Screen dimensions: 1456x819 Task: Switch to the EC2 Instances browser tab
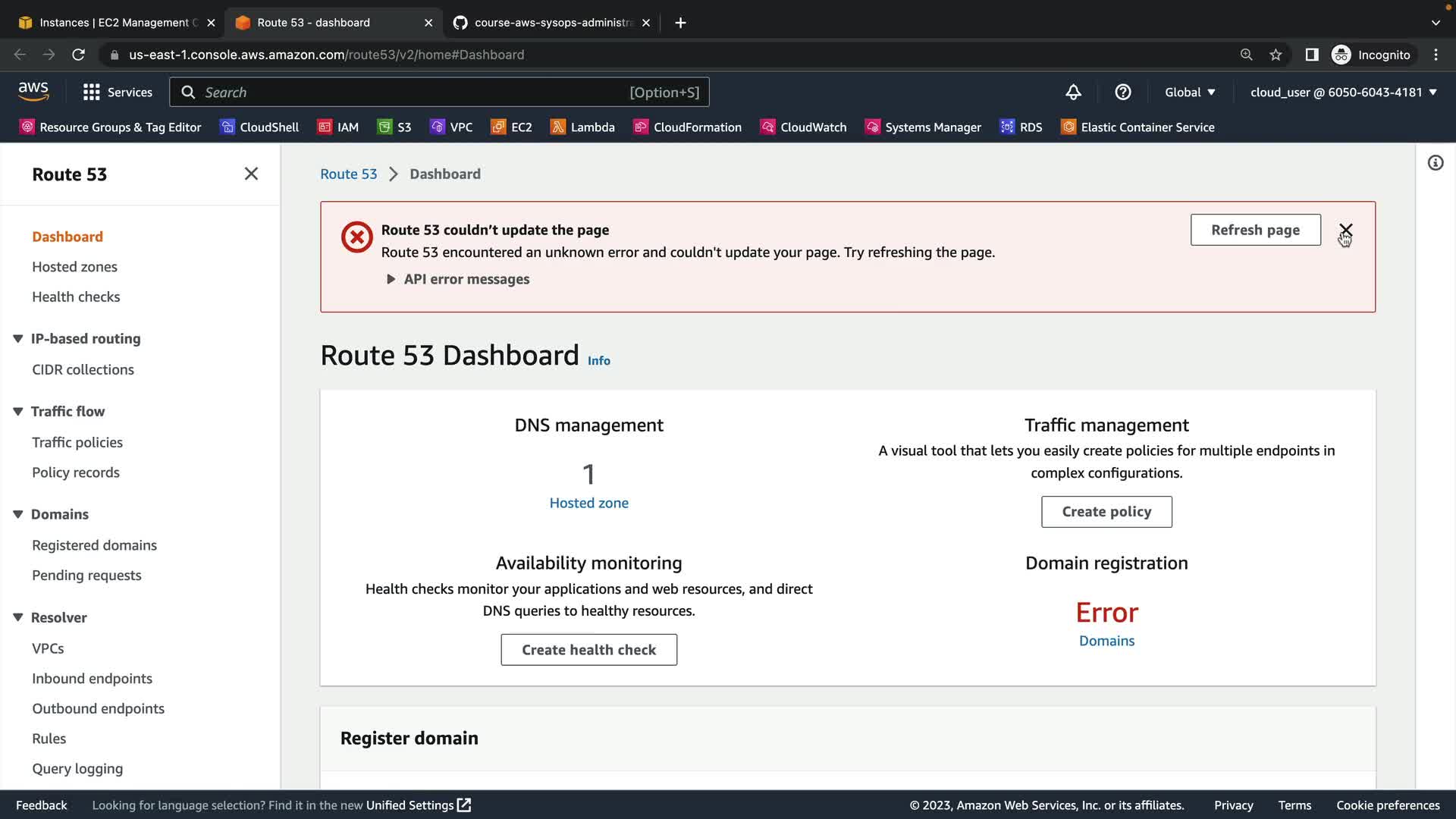114,23
